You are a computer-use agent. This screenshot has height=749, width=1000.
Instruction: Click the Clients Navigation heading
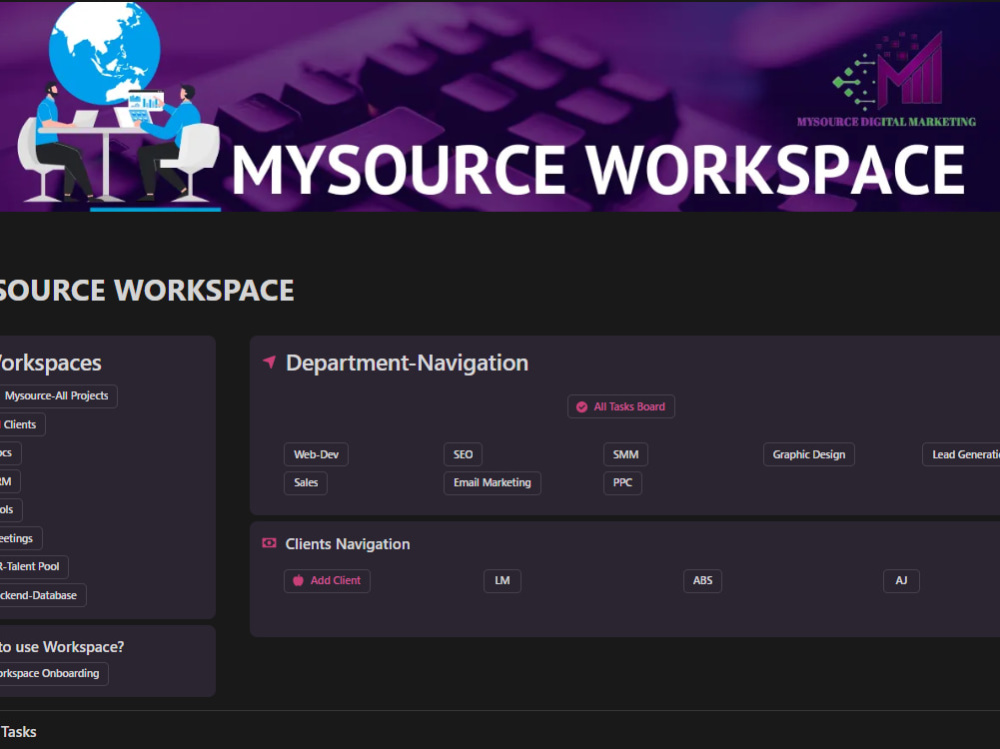tap(348, 544)
